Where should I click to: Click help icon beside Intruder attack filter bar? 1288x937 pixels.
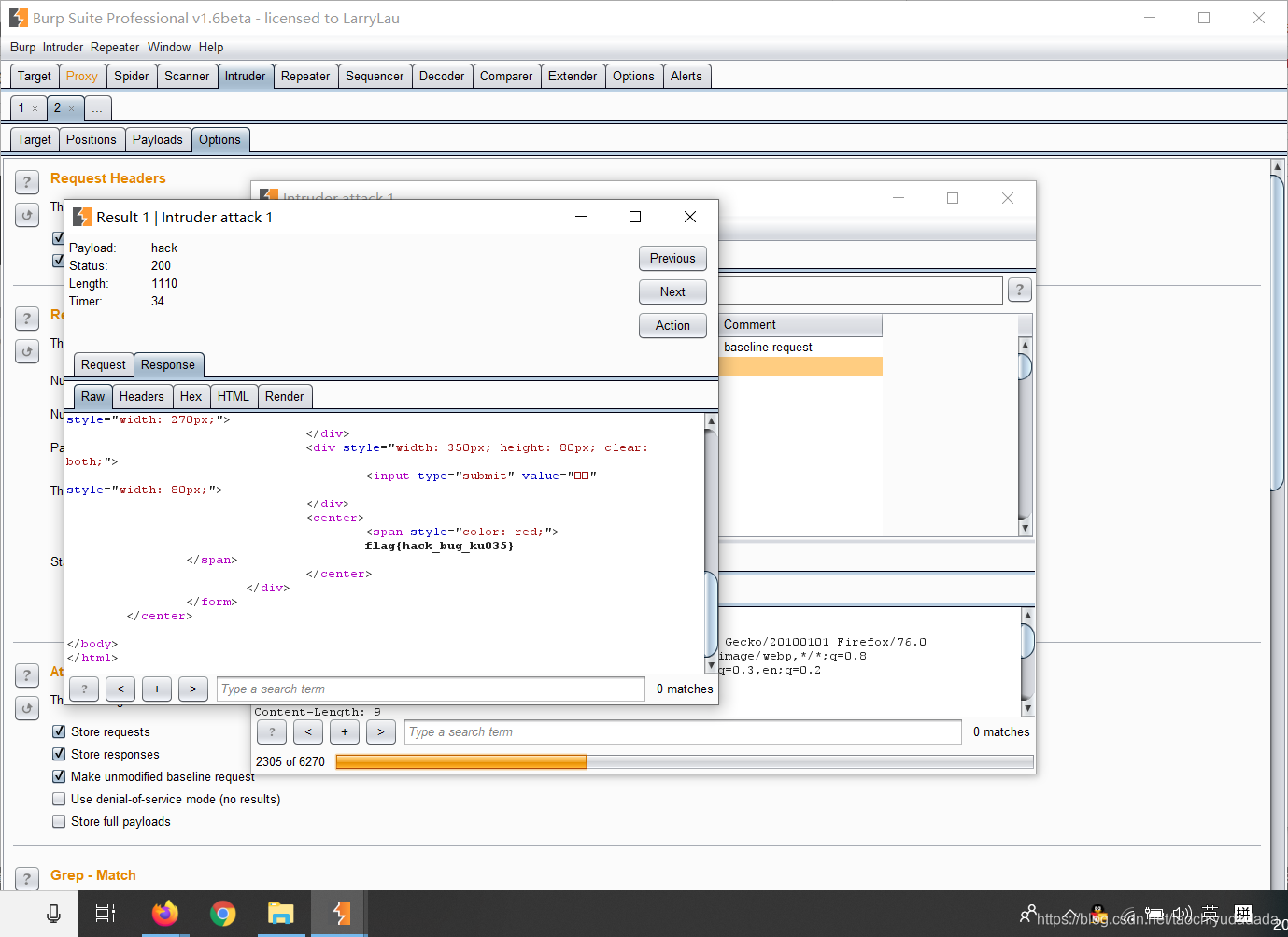point(1020,290)
